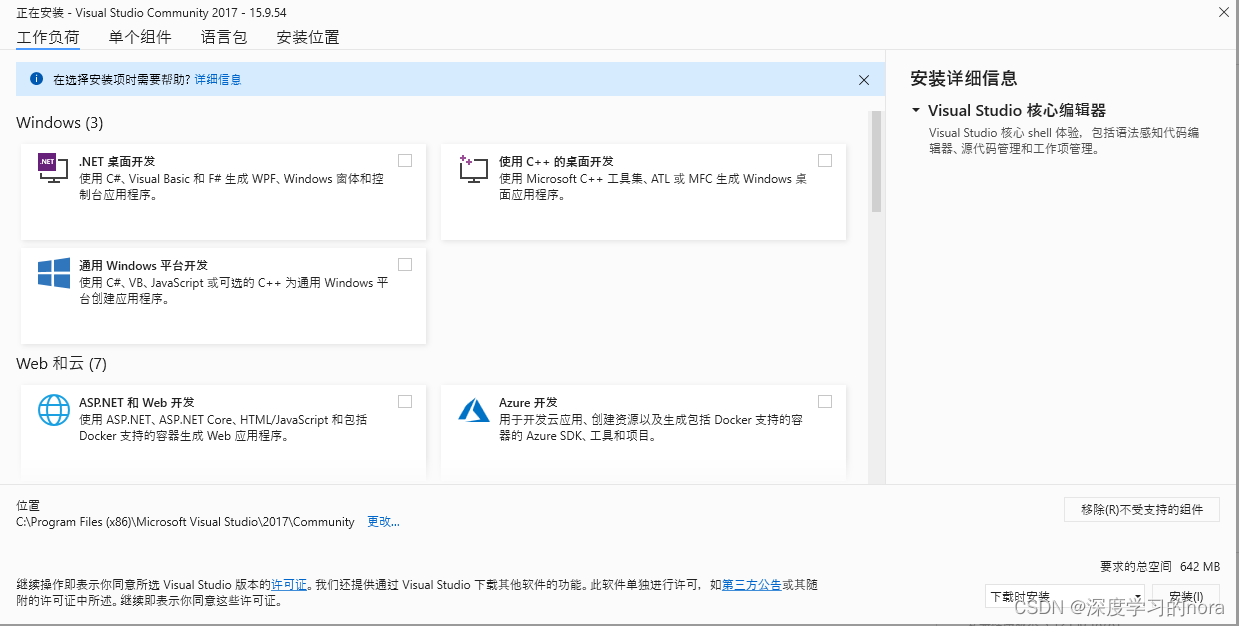Check the Azure 开发 checkbox
Image resolution: width=1239 pixels, height=626 pixels.
click(x=825, y=401)
